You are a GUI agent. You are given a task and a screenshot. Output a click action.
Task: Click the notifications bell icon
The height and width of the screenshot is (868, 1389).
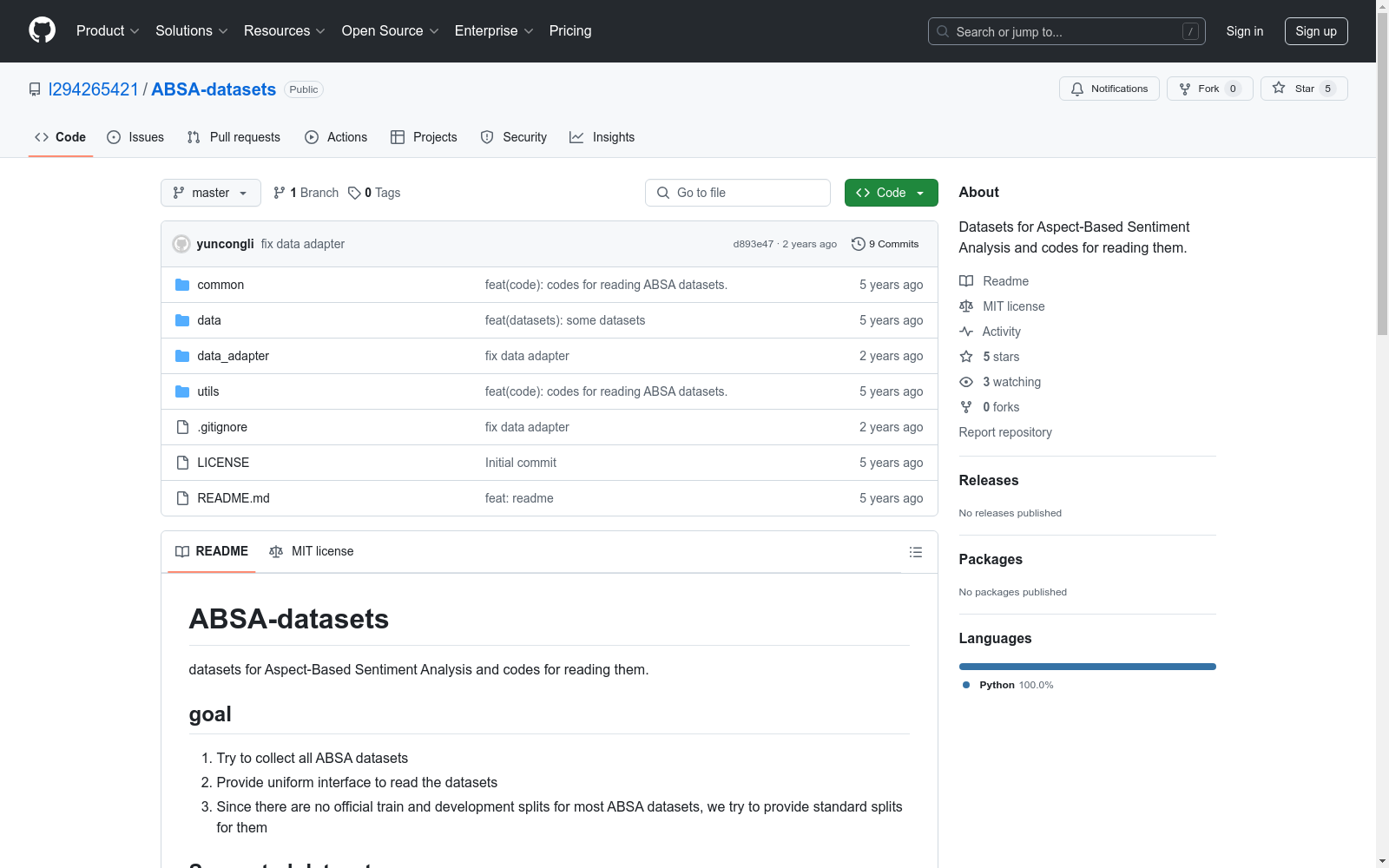[1077, 89]
